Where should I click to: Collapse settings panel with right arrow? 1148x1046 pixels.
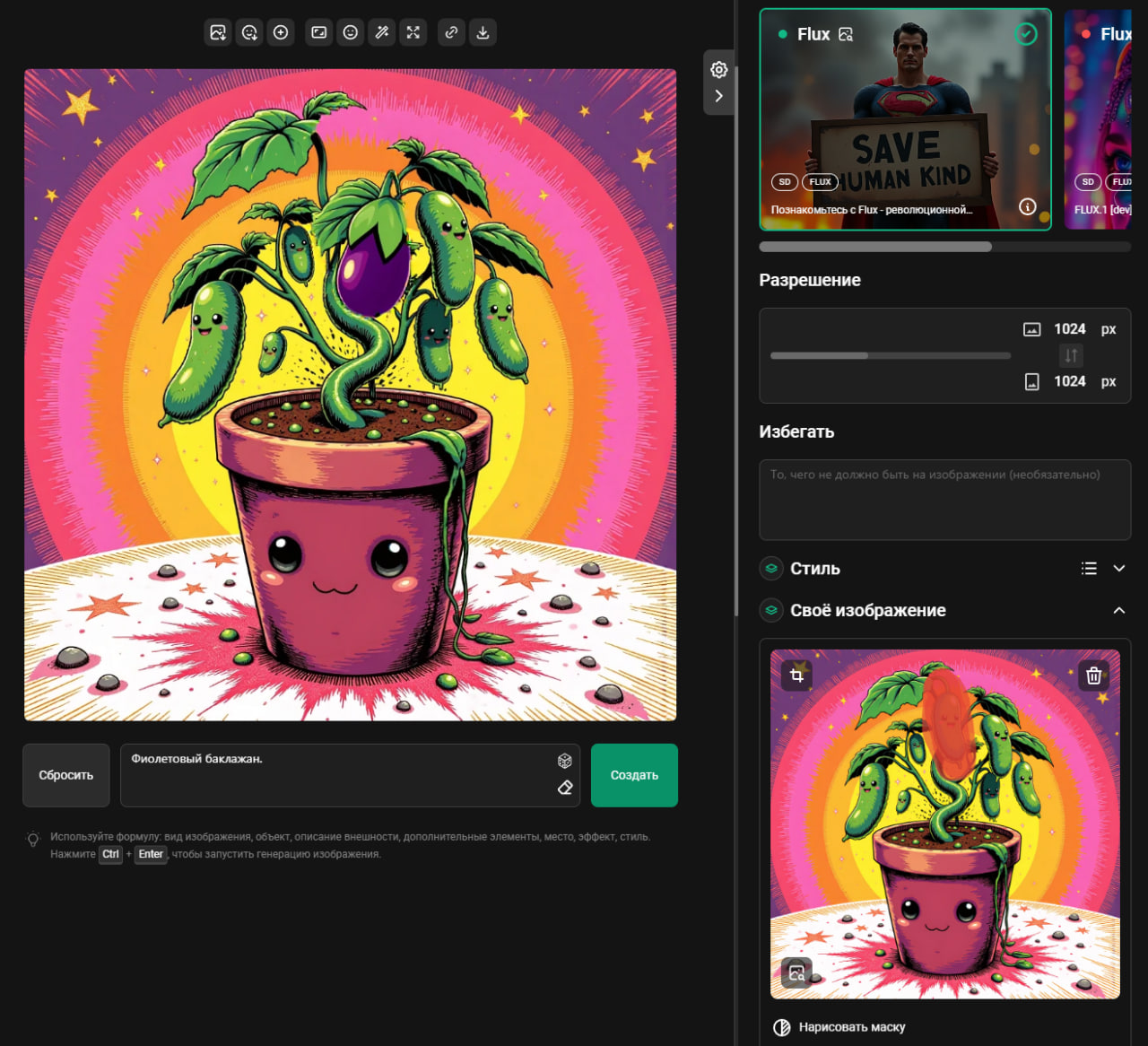click(x=718, y=96)
